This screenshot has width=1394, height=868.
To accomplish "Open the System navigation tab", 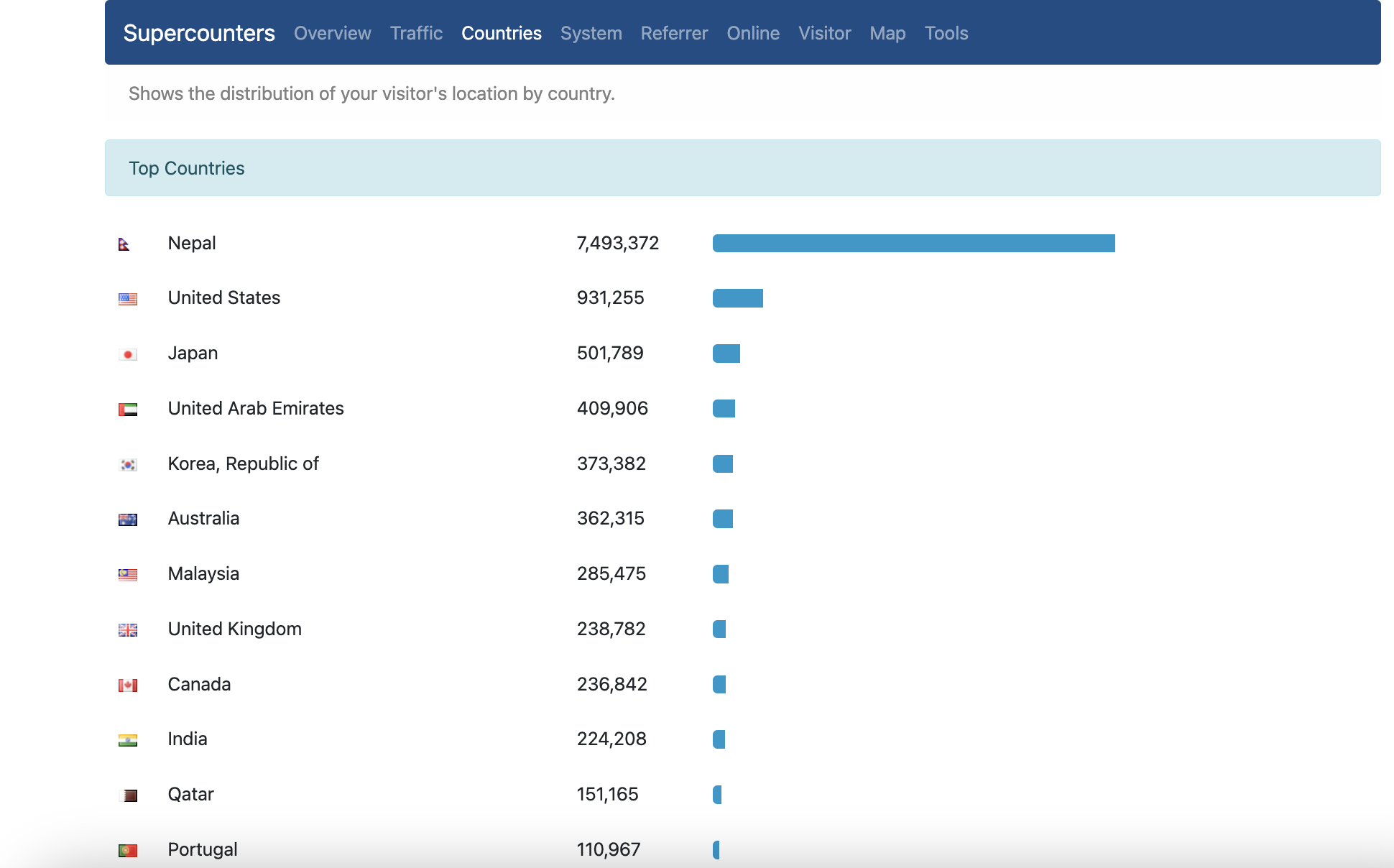I will click(591, 33).
